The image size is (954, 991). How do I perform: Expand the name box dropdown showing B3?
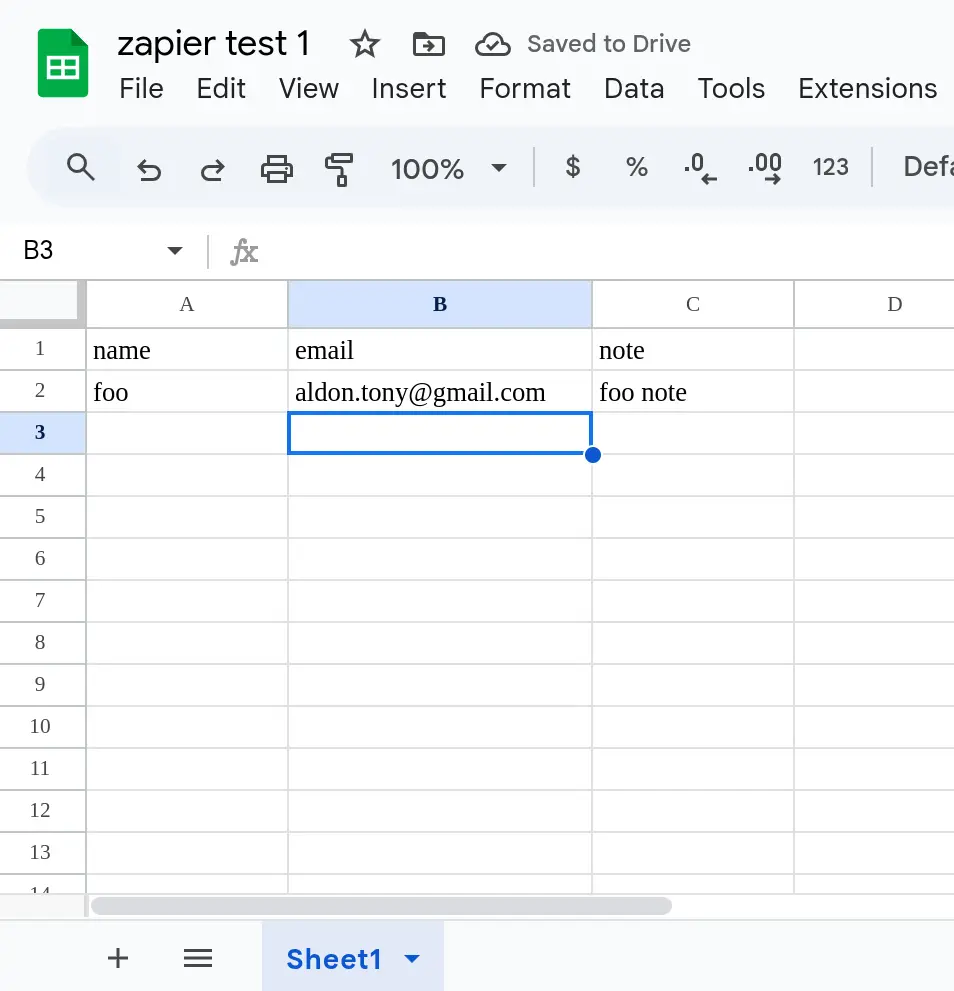click(174, 250)
